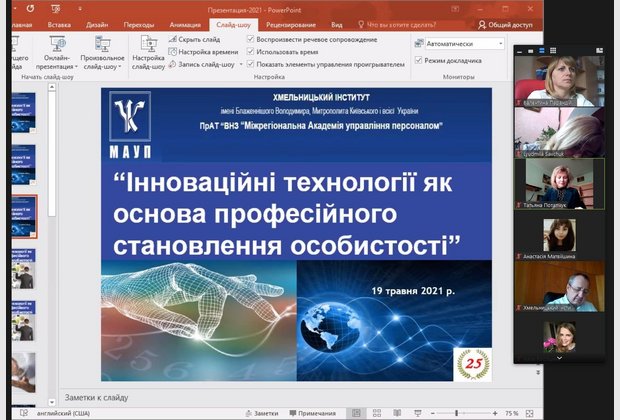Expand more Zoom participants with down chevron
The image size is (620, 420).
tap(559, 358)
